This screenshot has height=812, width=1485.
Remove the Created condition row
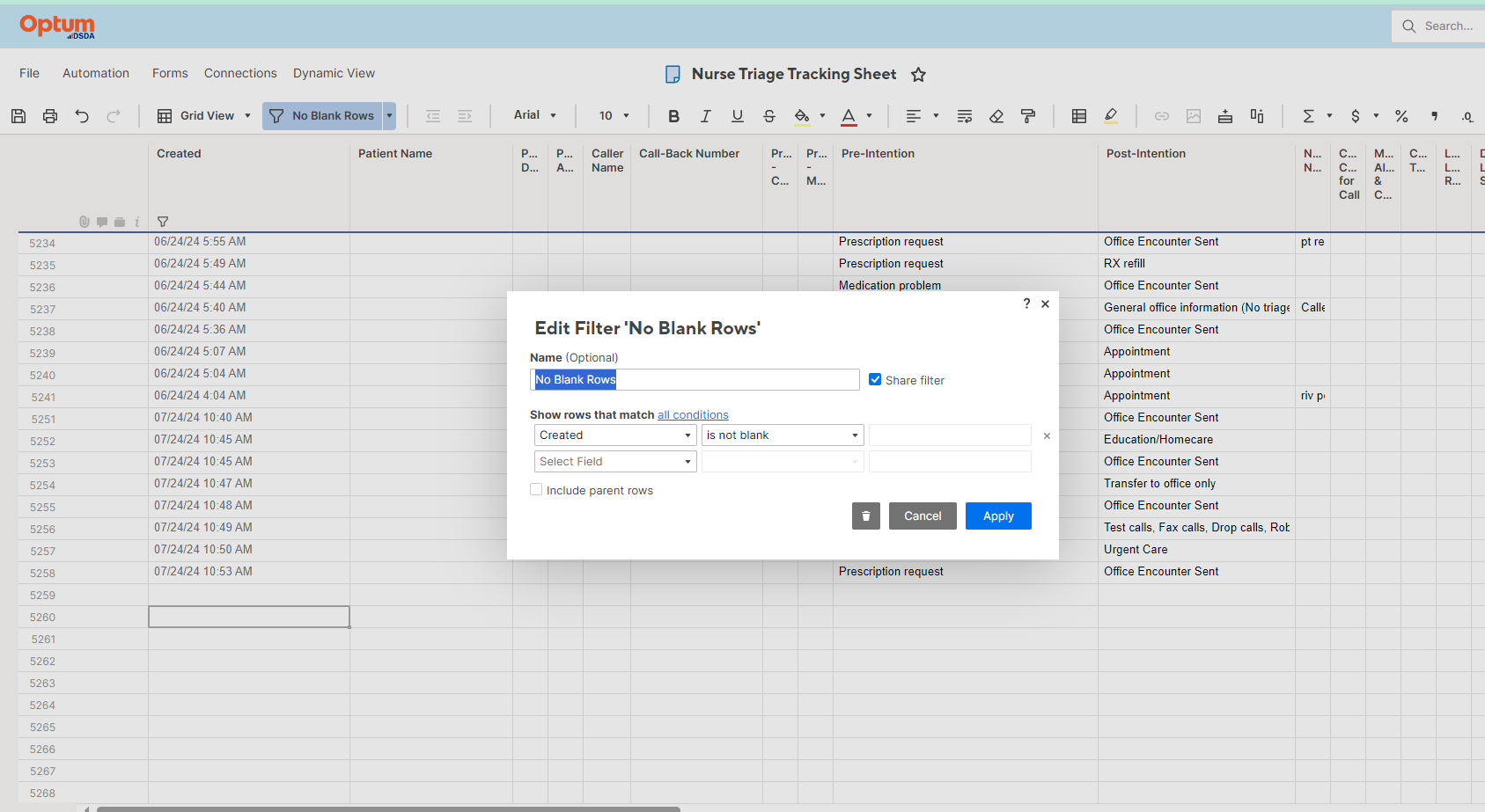pyautogui.click(x=1047, y=435)
